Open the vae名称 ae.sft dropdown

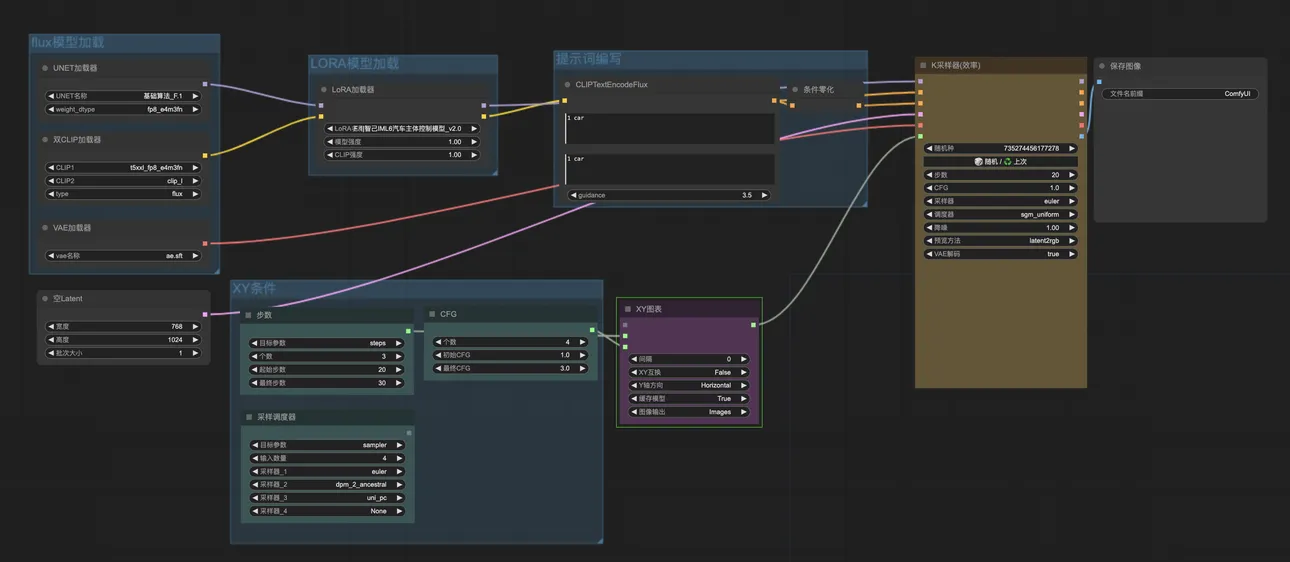(x=124, y=256)
